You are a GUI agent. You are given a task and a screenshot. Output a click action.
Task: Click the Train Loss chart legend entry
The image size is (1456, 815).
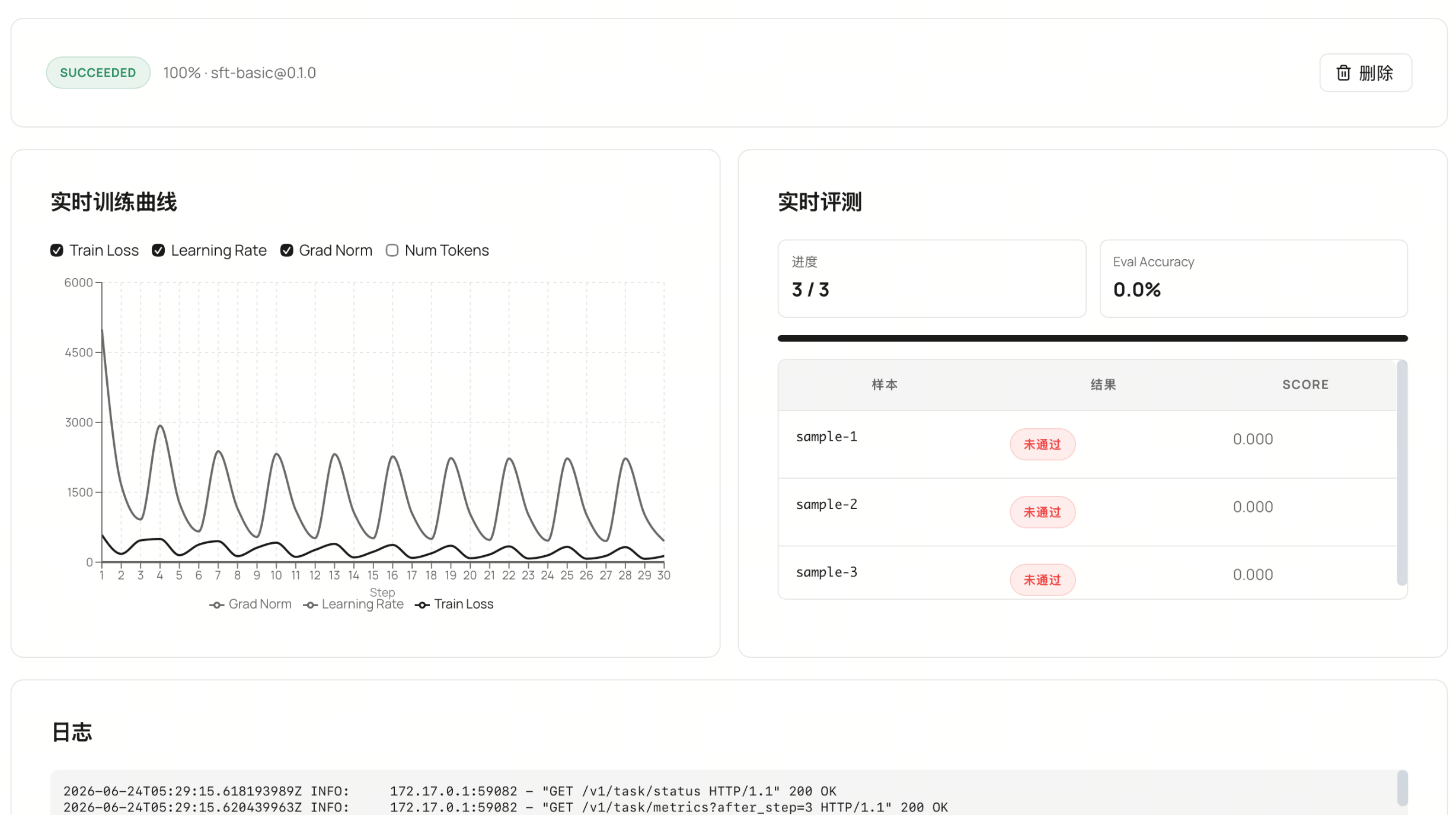tap(454, 604)
